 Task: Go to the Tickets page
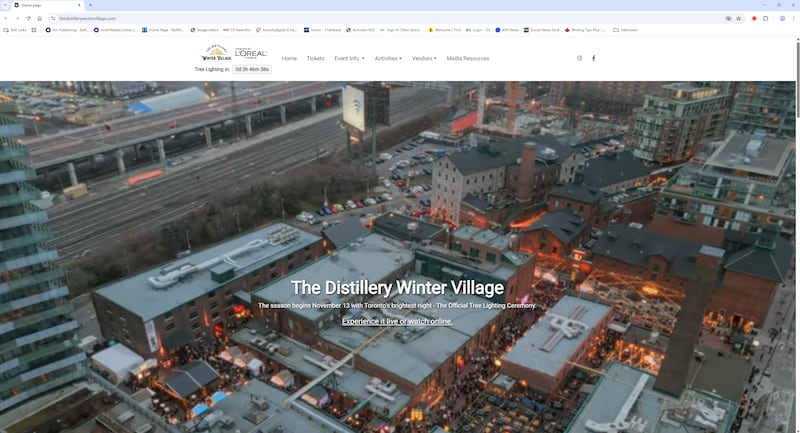click(315, 58)
